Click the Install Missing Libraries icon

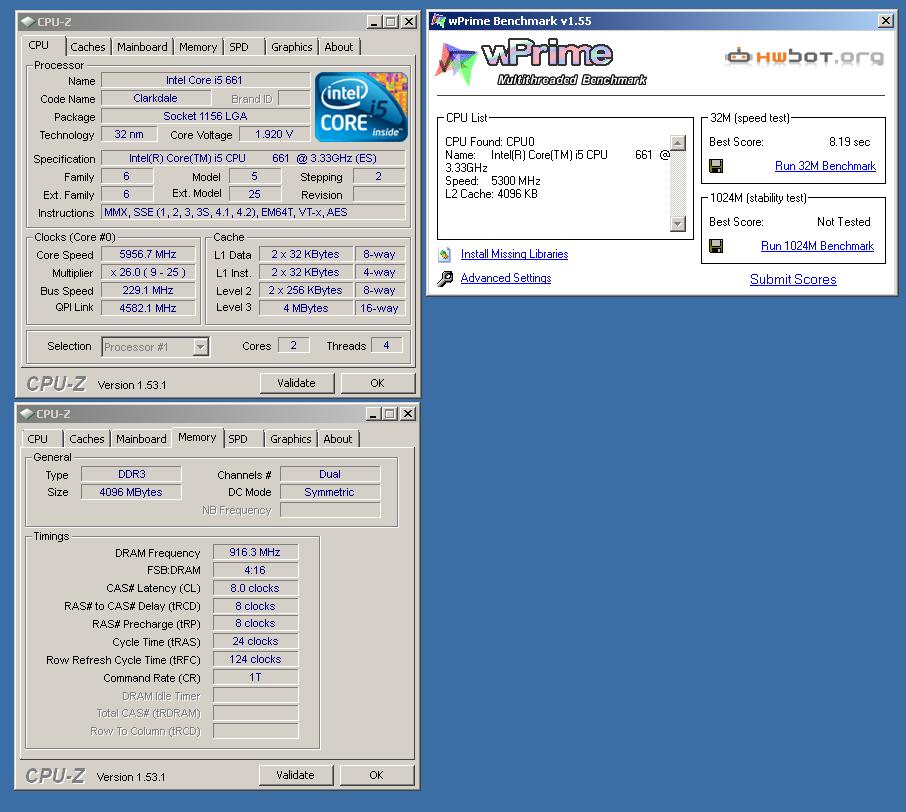tap(444, 254)
